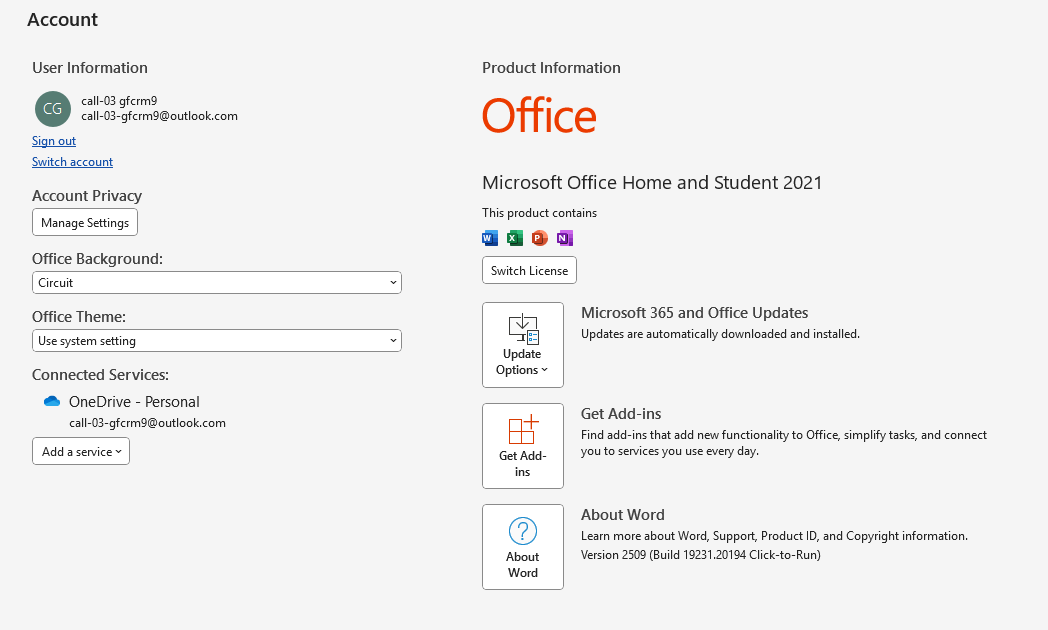Open the Office Background dropdown
1048x630 pixels.
(216, 283)
